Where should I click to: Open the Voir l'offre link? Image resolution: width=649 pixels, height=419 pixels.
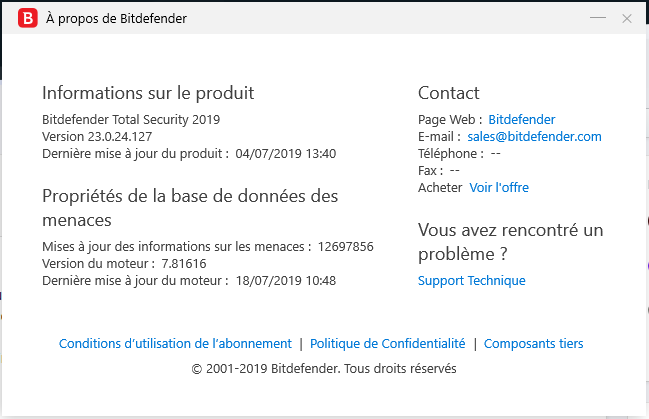pos(499,188)
